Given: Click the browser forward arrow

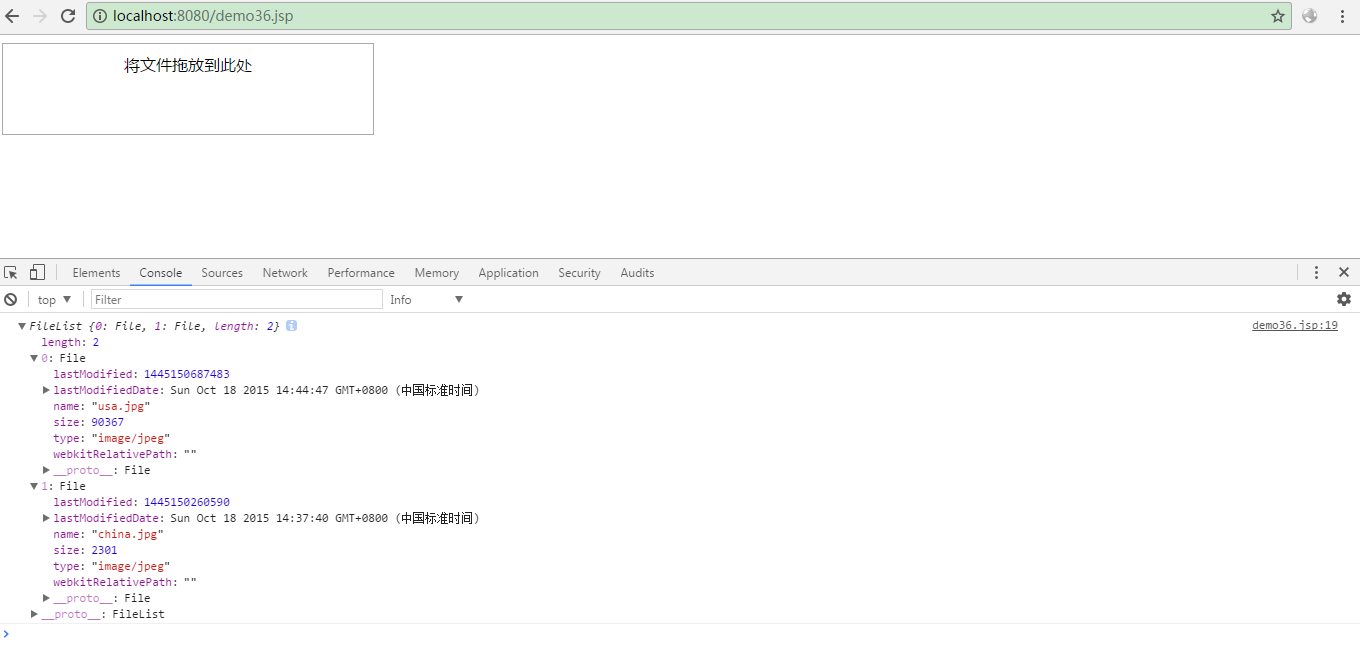Looking at the screenshot, I should [40, 16].
